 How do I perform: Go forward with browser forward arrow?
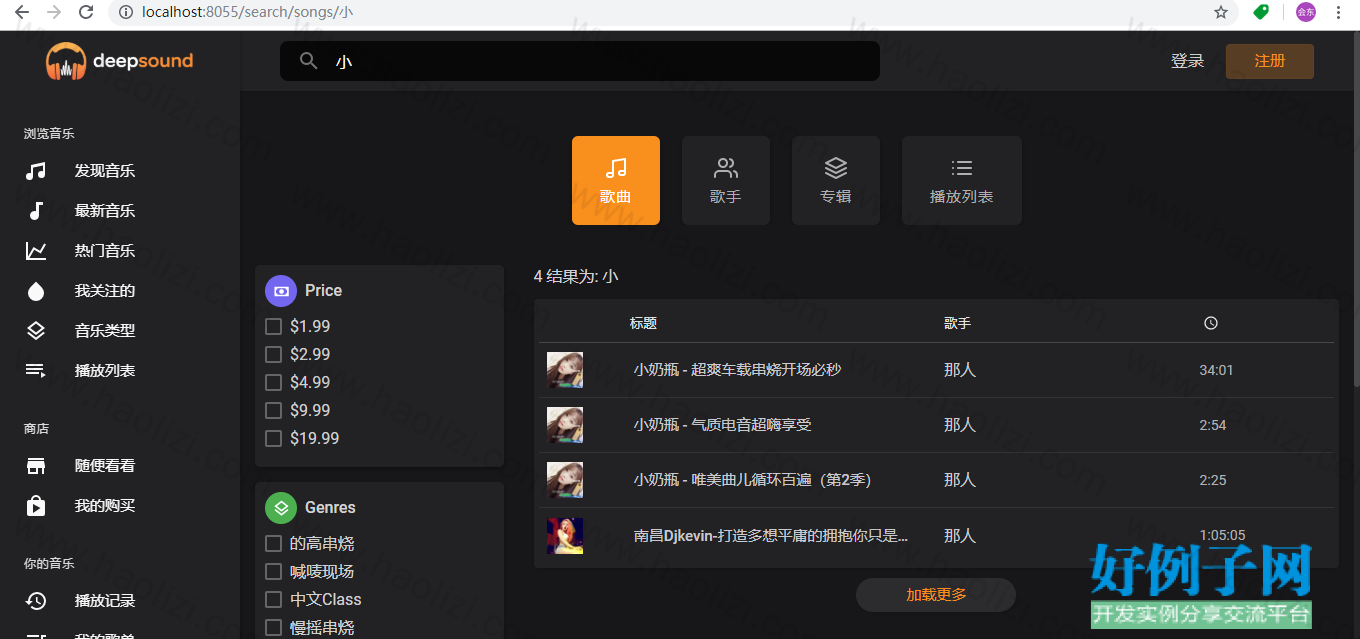pyautogui.click(x=54, y=13)
